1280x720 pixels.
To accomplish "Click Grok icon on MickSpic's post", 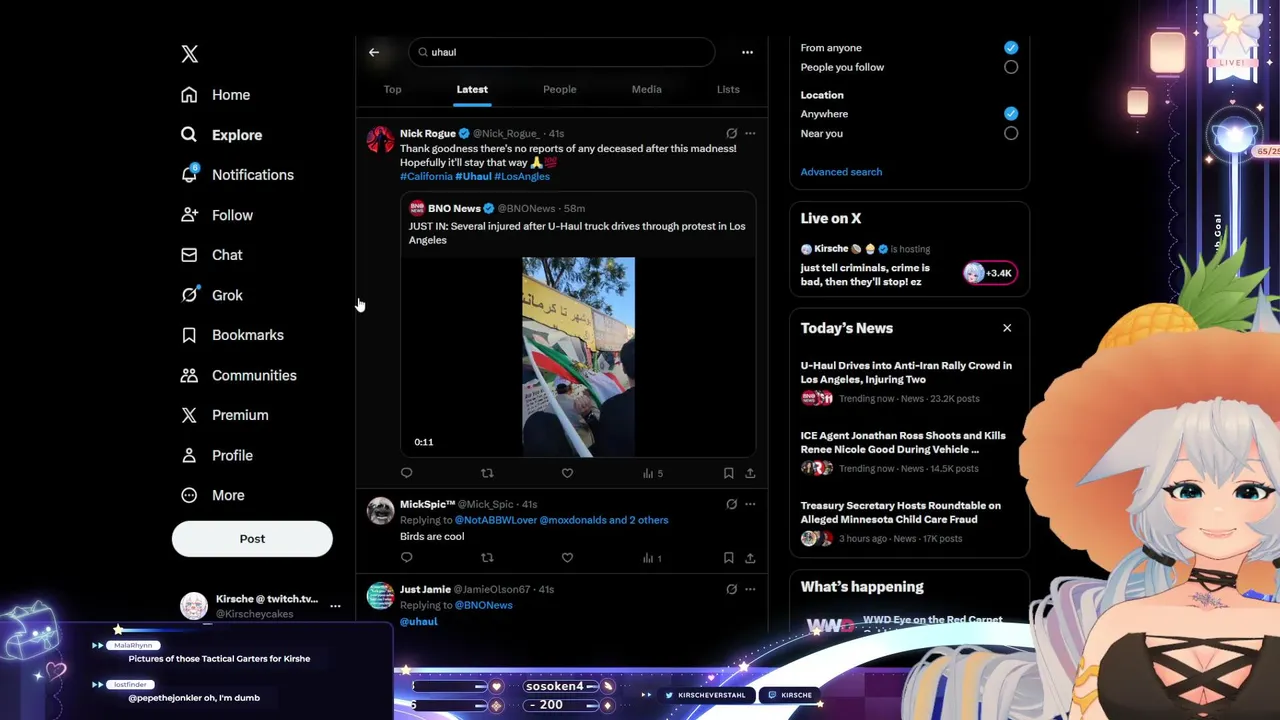I will click(x=731, y=504).
